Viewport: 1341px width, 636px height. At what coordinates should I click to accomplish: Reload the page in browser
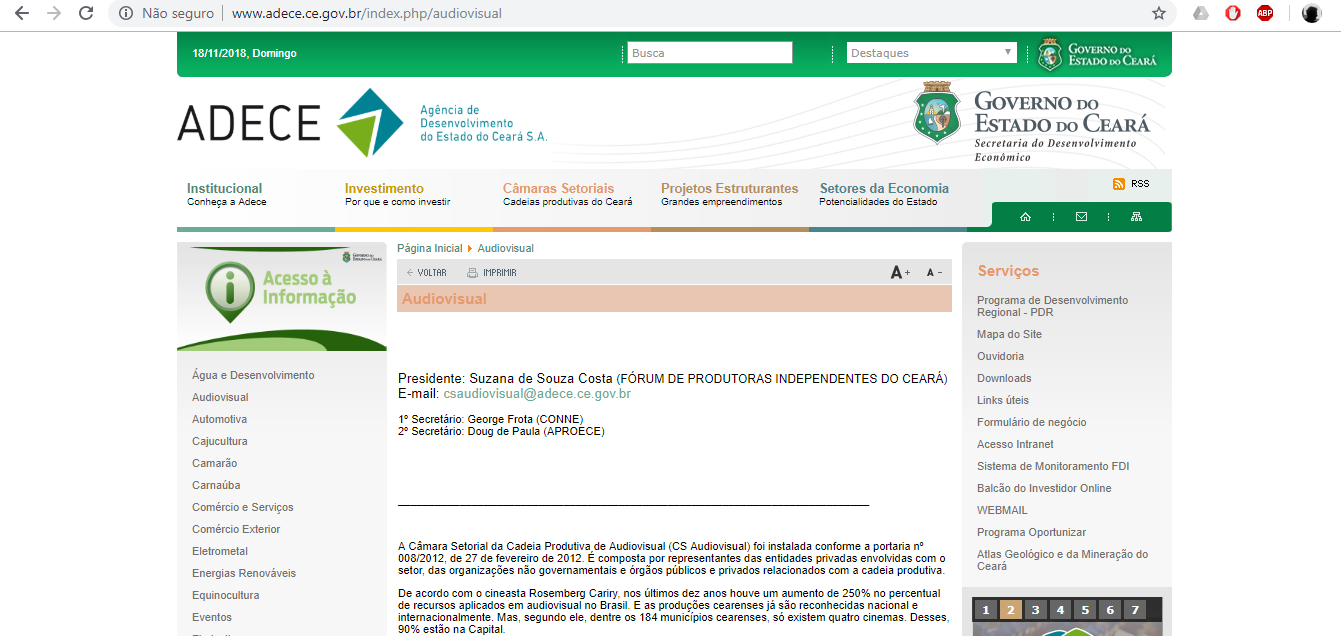pos(86,13)
